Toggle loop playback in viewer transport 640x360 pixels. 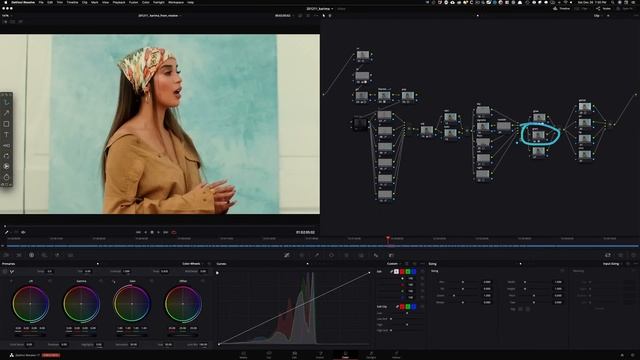coord(173,232)
